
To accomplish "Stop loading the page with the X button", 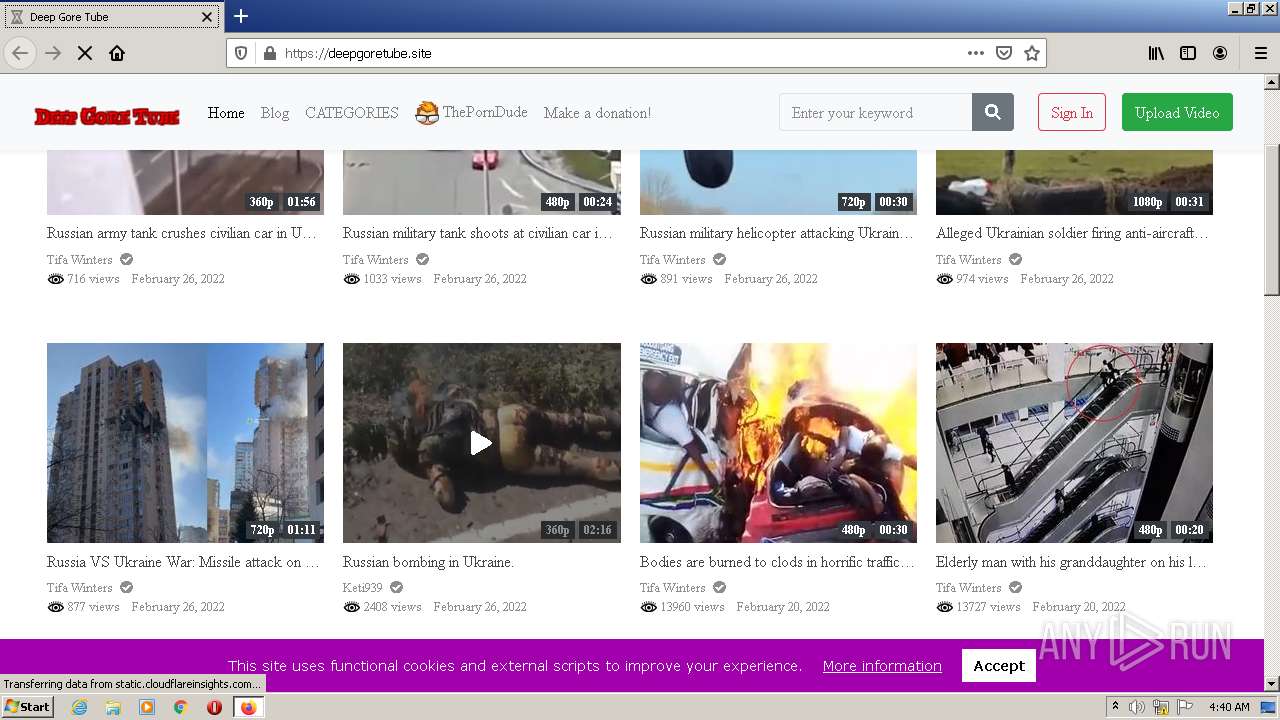I will (85, 53).
